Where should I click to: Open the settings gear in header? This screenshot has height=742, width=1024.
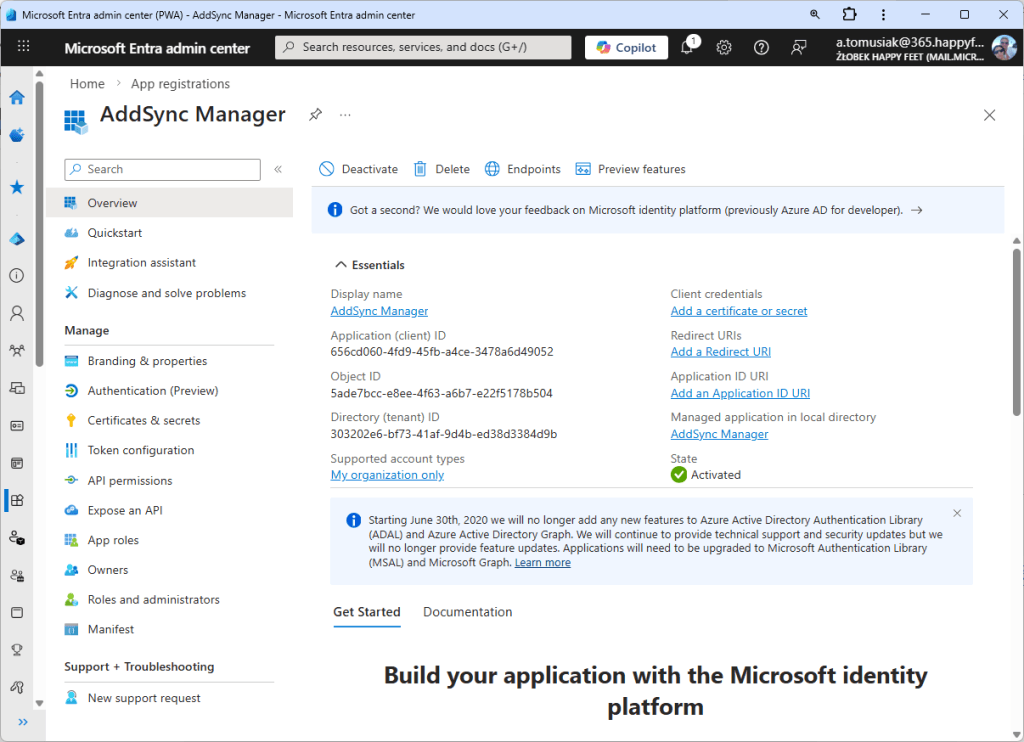724,47
